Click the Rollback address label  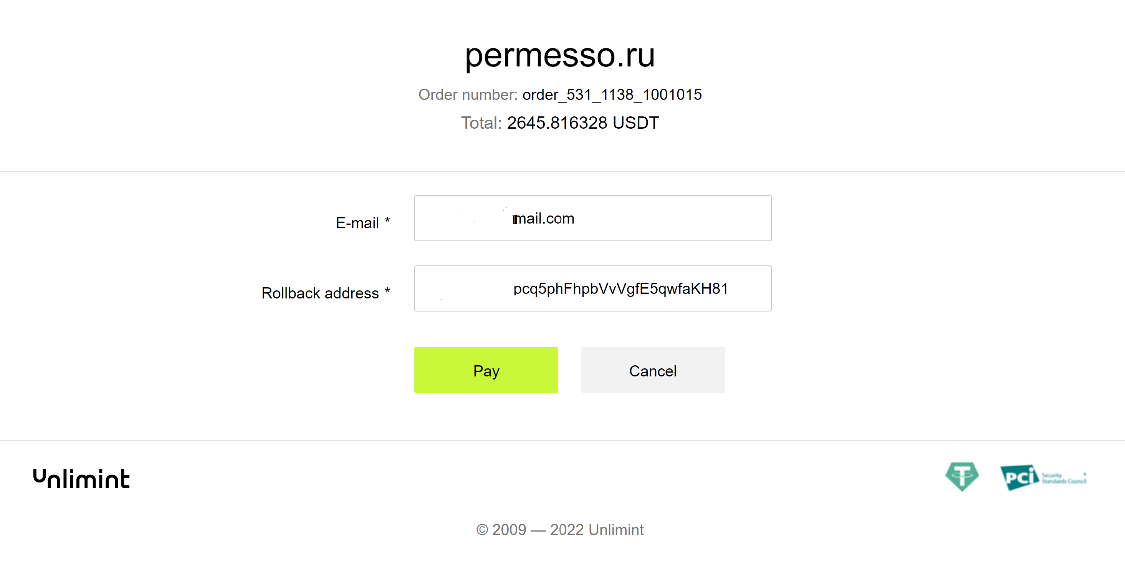(x=320, y=293)
